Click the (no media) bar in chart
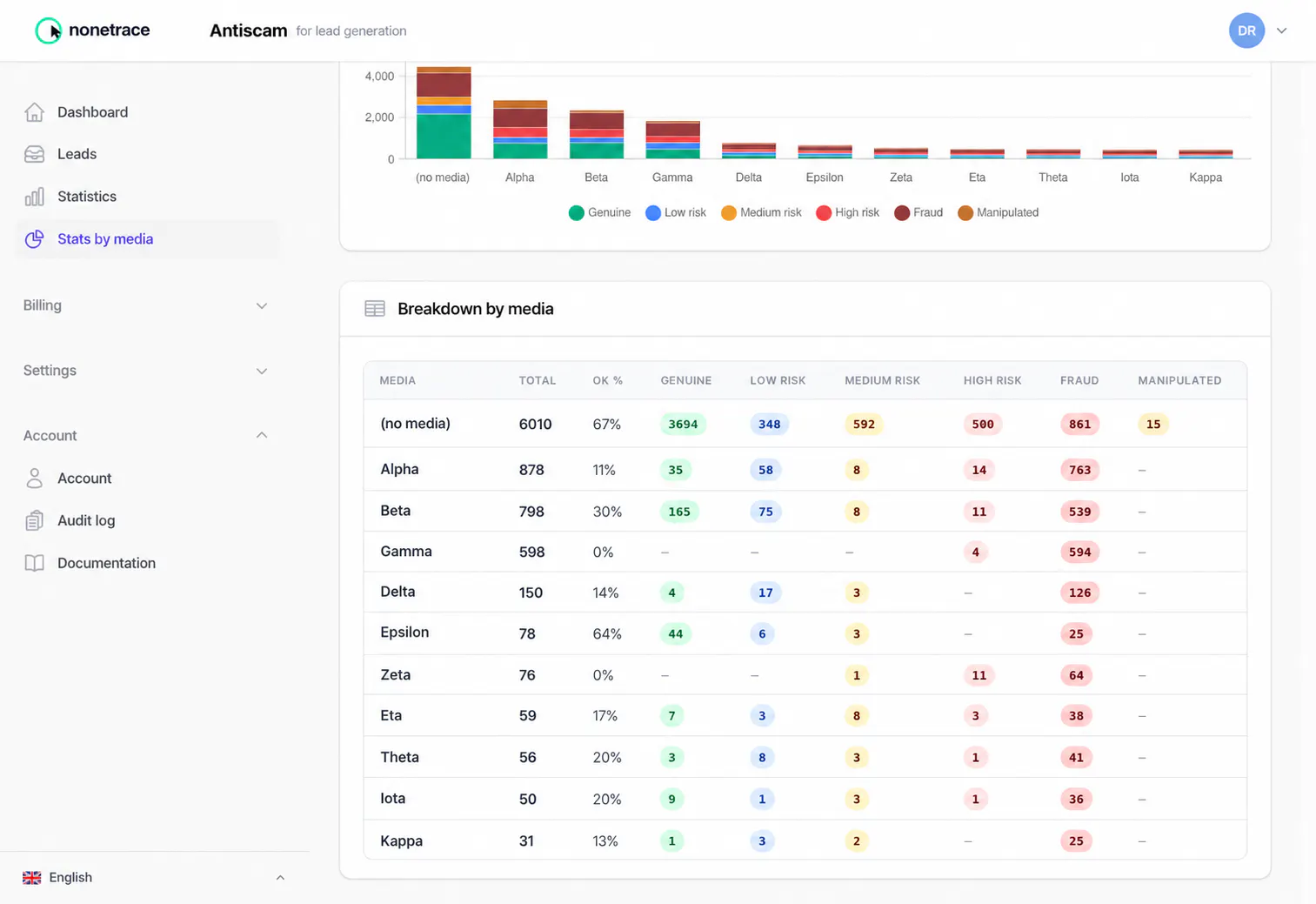The height and width of the screenshot is (904, 1316). (x=444, y=113)
